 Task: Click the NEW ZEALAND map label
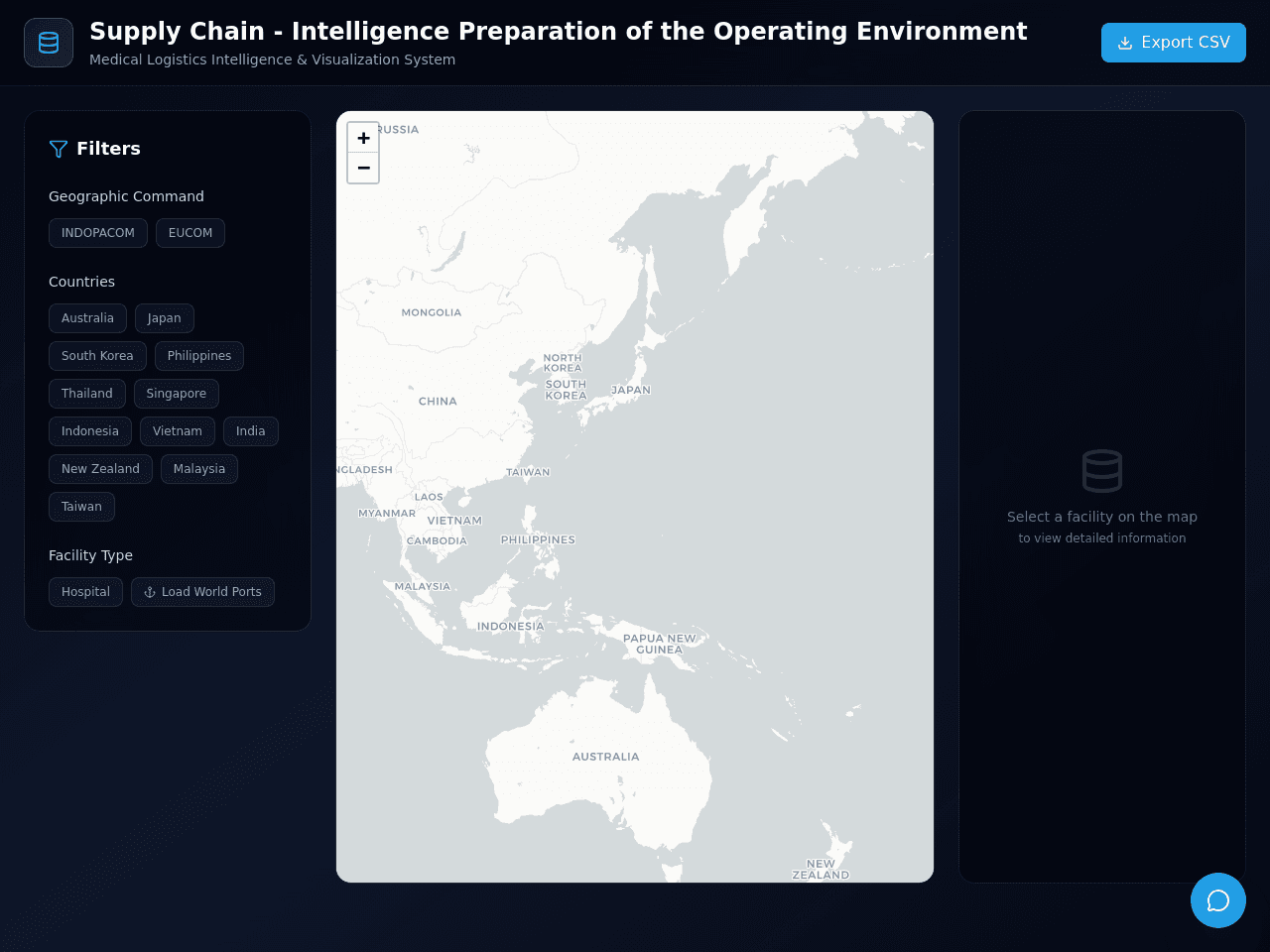point(821,870)
